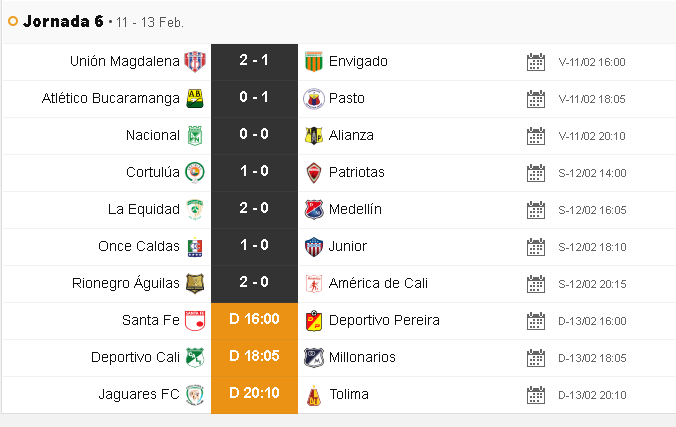This screenshot has height=427, width=676.
Task: Click the Medellín team crest
Action: point(313,210)
